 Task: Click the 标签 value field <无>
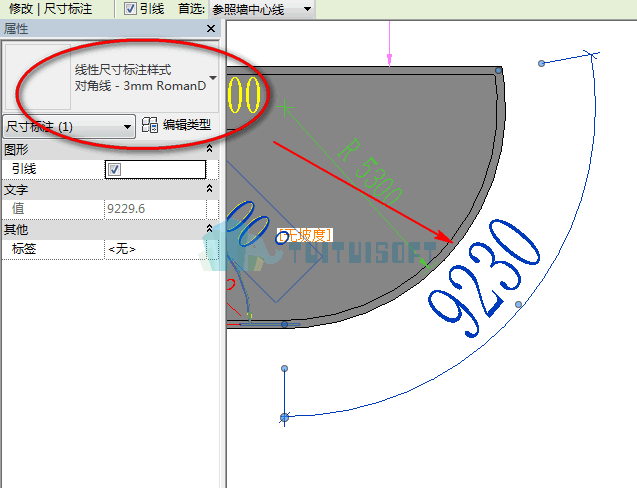point(156,249)
